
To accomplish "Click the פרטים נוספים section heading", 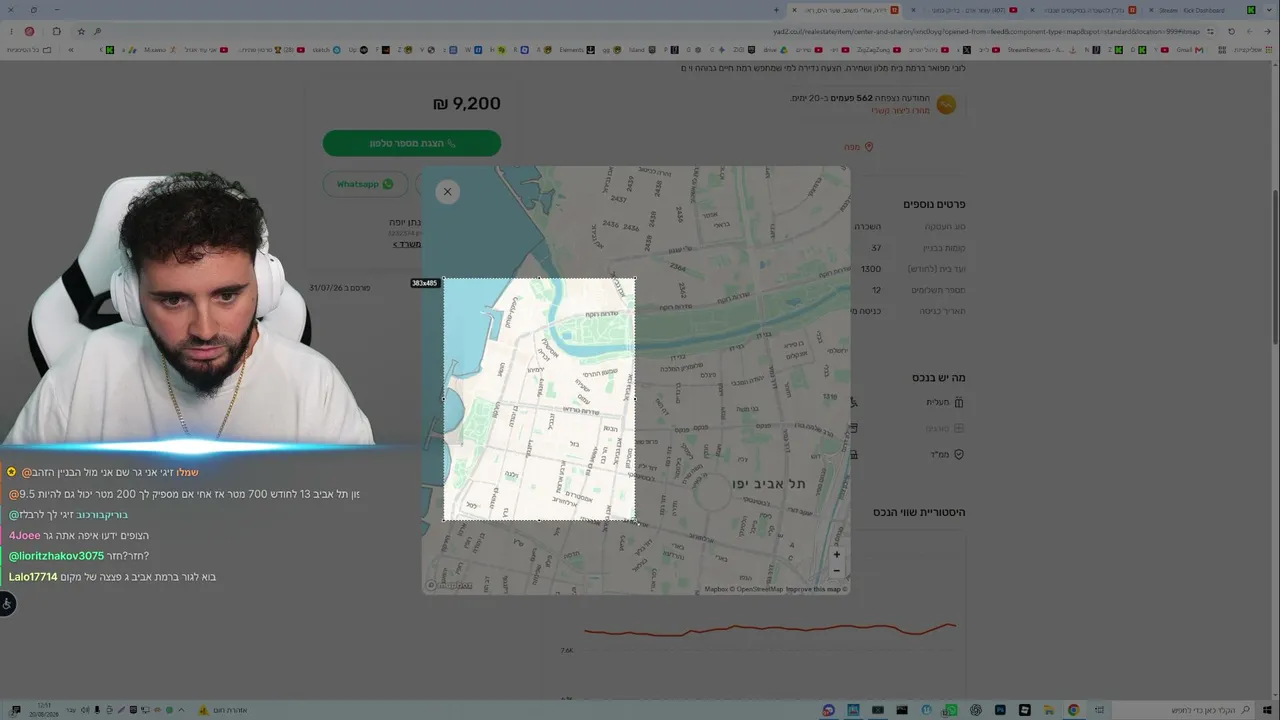I will [x=934, y=204].
